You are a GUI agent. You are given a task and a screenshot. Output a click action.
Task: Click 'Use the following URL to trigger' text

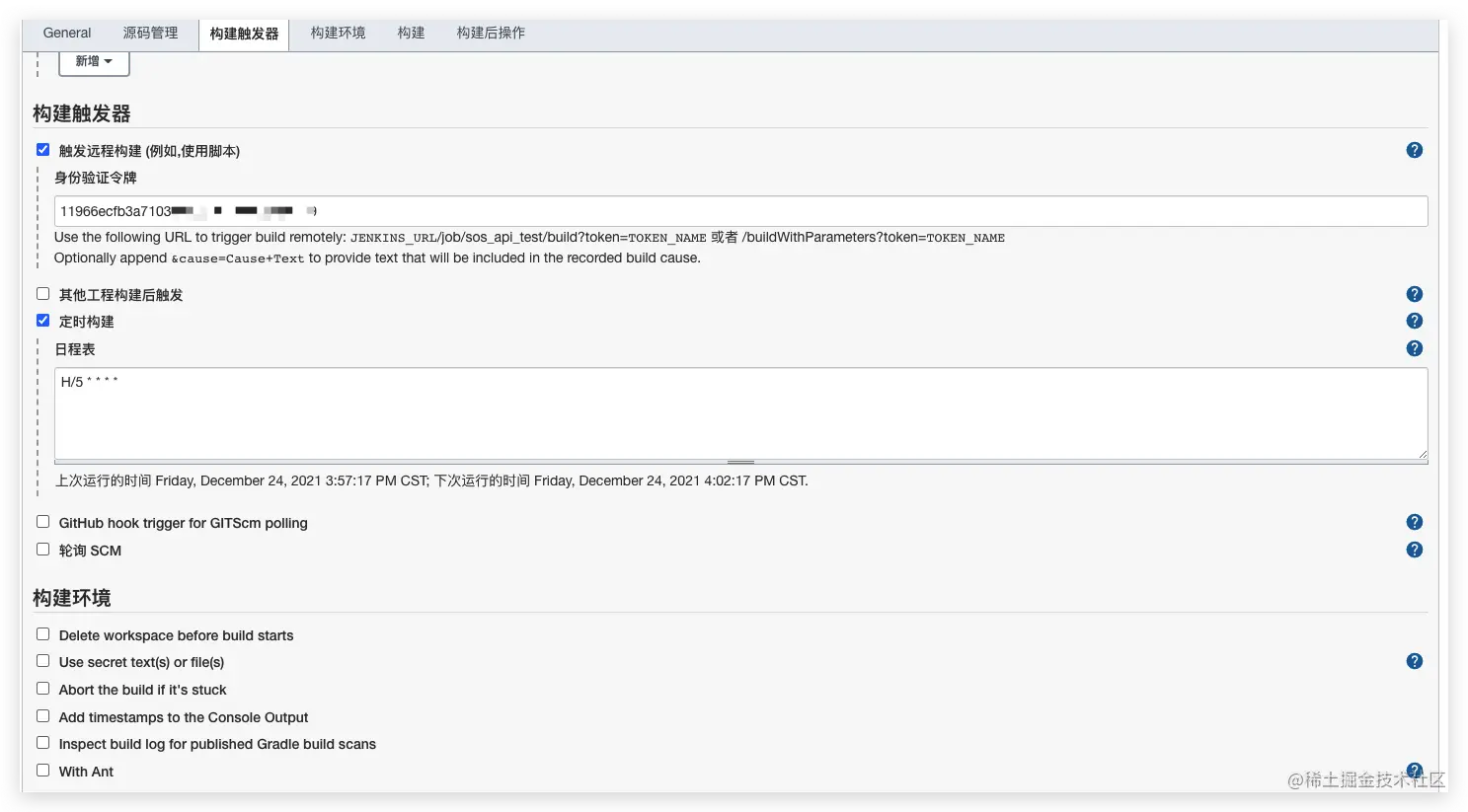pyautogui.click(x=529, y=238)
